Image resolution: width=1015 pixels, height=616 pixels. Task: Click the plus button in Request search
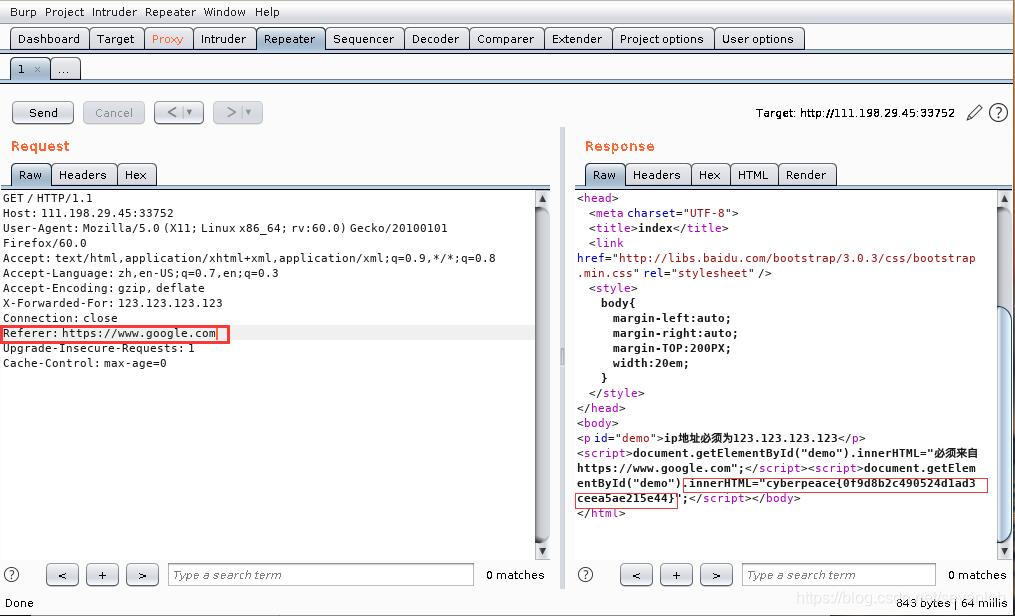pyautogui.click(x=102, y=575)
